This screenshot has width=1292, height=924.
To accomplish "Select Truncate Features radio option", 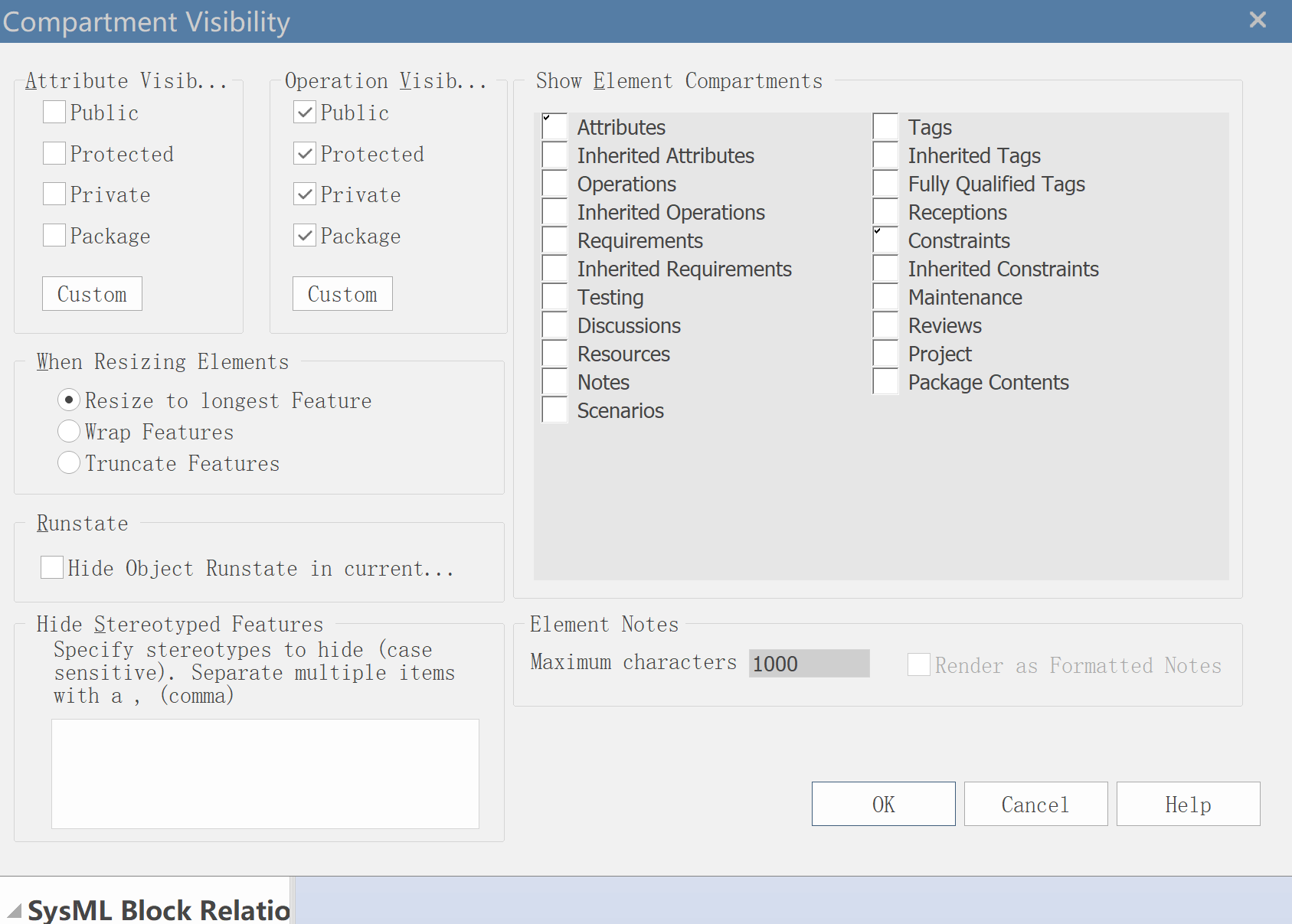I will pos(69,462).
